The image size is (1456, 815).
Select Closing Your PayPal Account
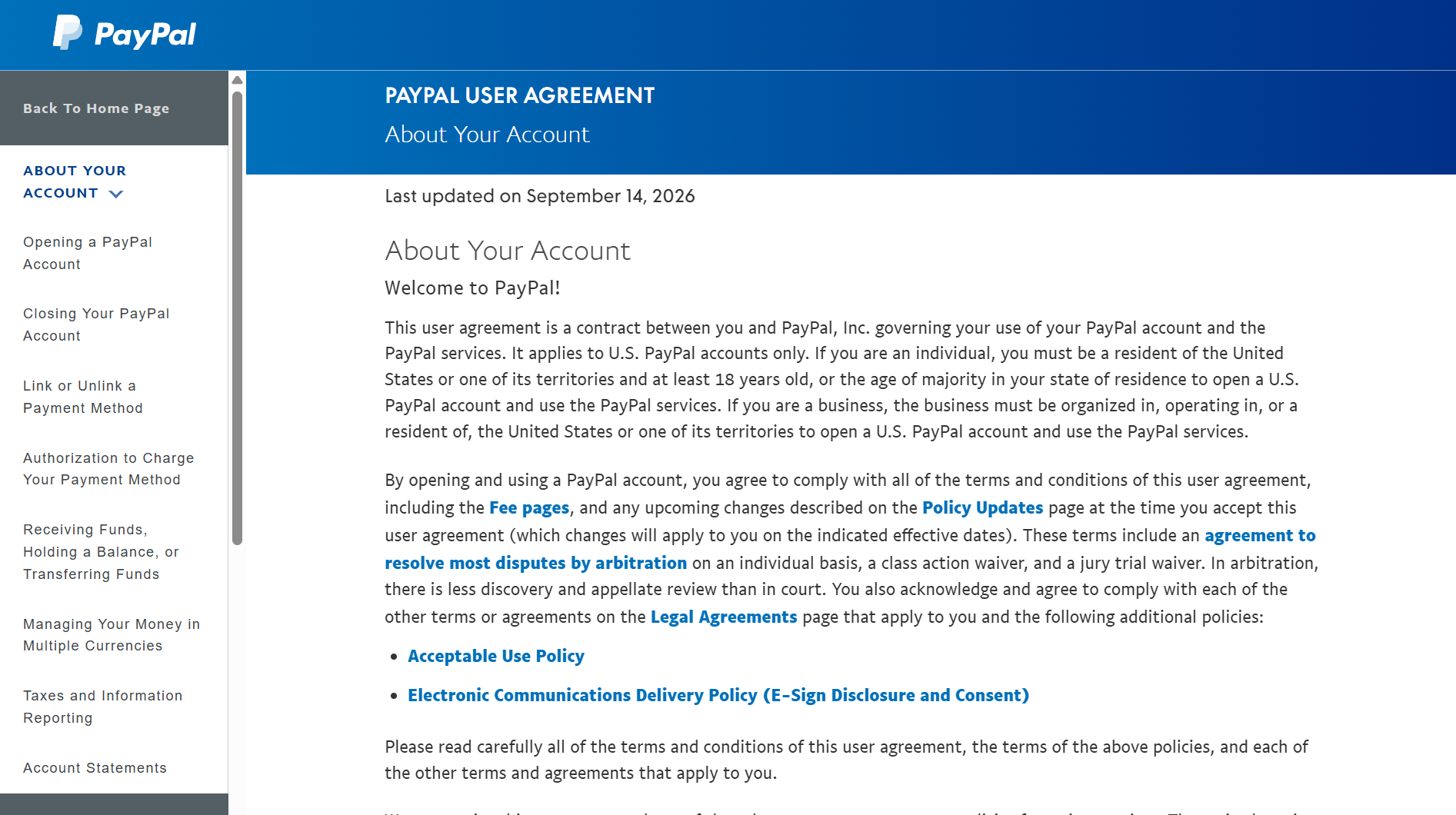(96, 324)
